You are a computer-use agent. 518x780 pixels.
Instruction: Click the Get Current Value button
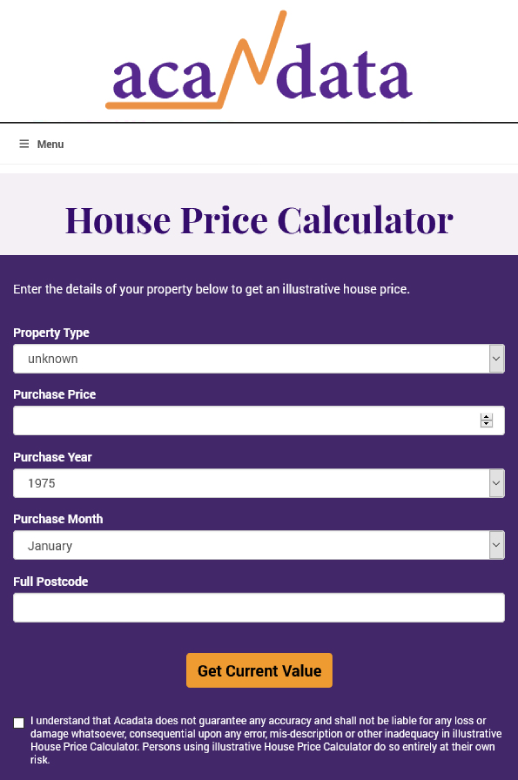coord(259,671)
